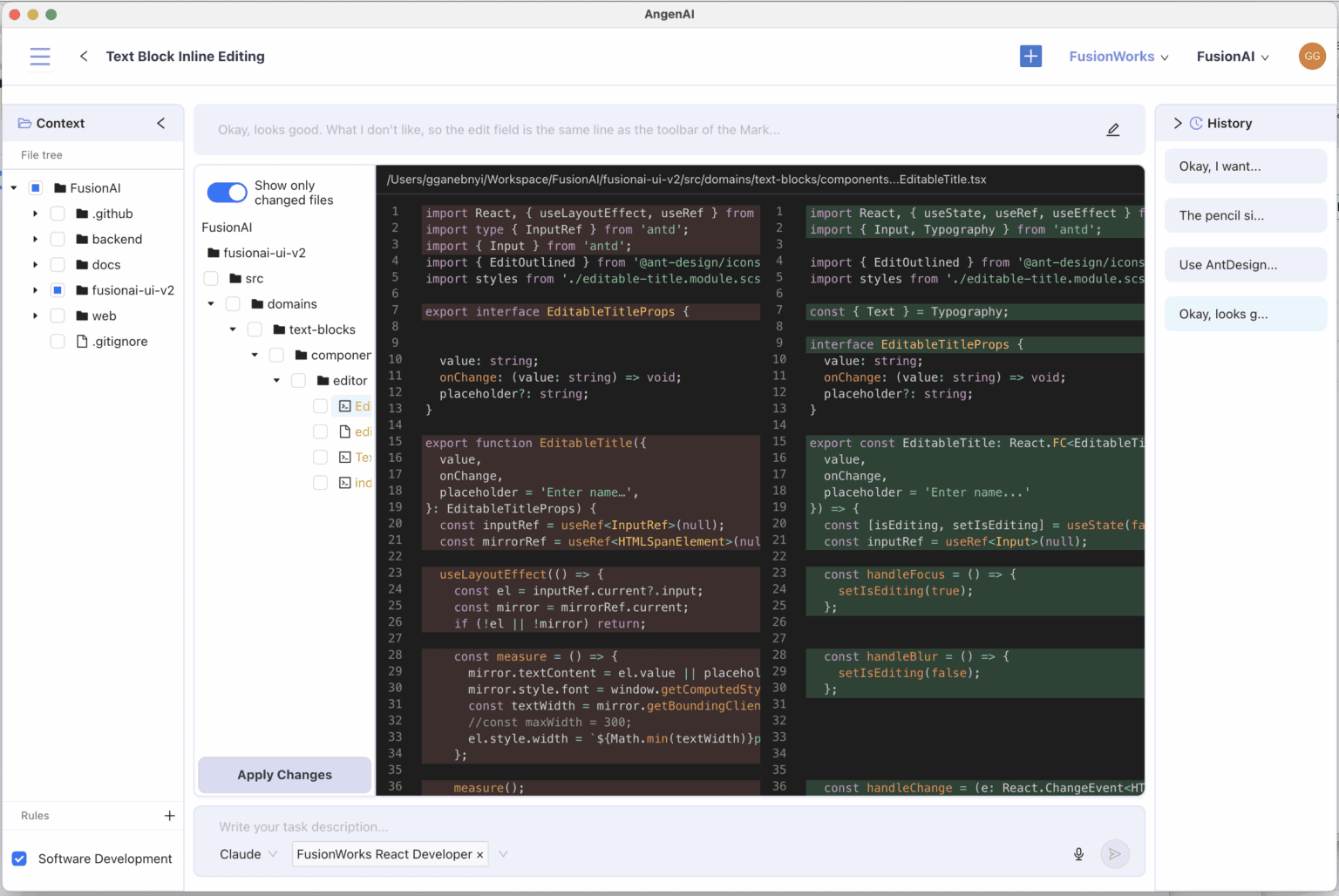The image size is (1339, 896).
Task: Open the hamburger navigation menu
Action: [x=40, y=56]
